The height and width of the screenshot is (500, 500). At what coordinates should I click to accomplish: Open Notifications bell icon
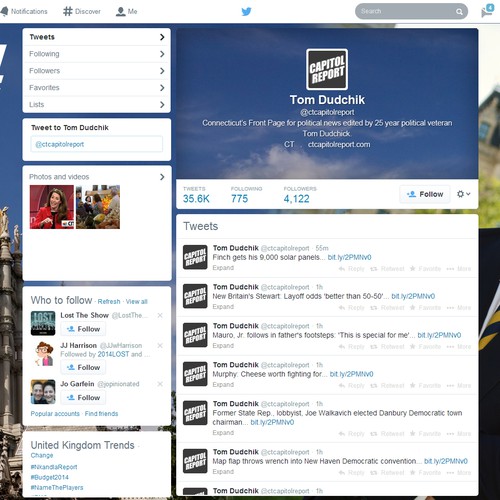point(4,11)
